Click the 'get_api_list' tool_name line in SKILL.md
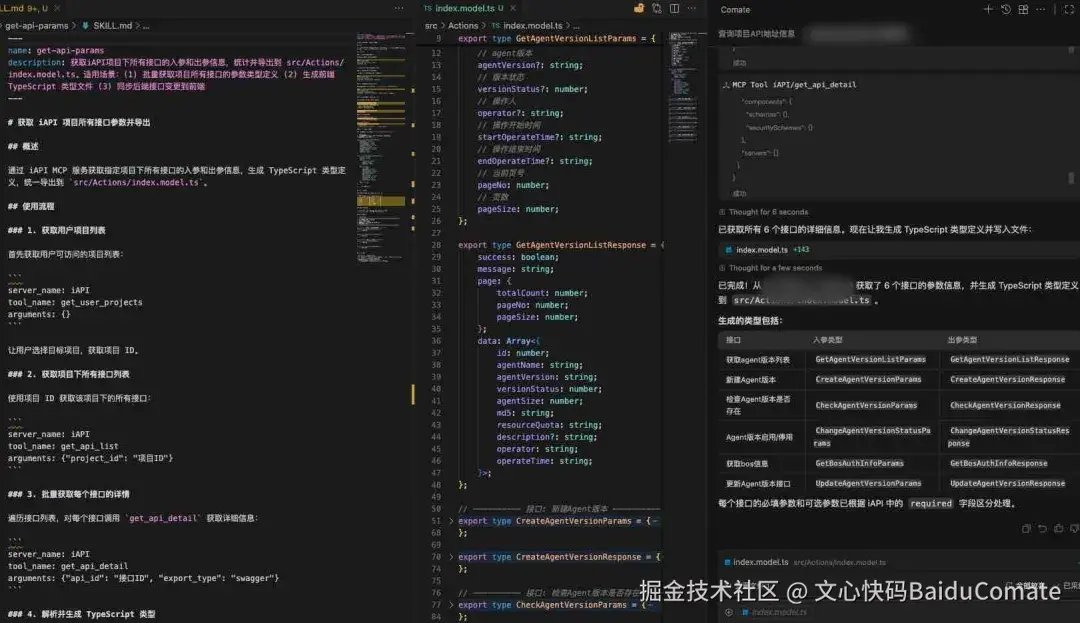This screenshot has width=1080, height=623. click(x=63, y=446)
